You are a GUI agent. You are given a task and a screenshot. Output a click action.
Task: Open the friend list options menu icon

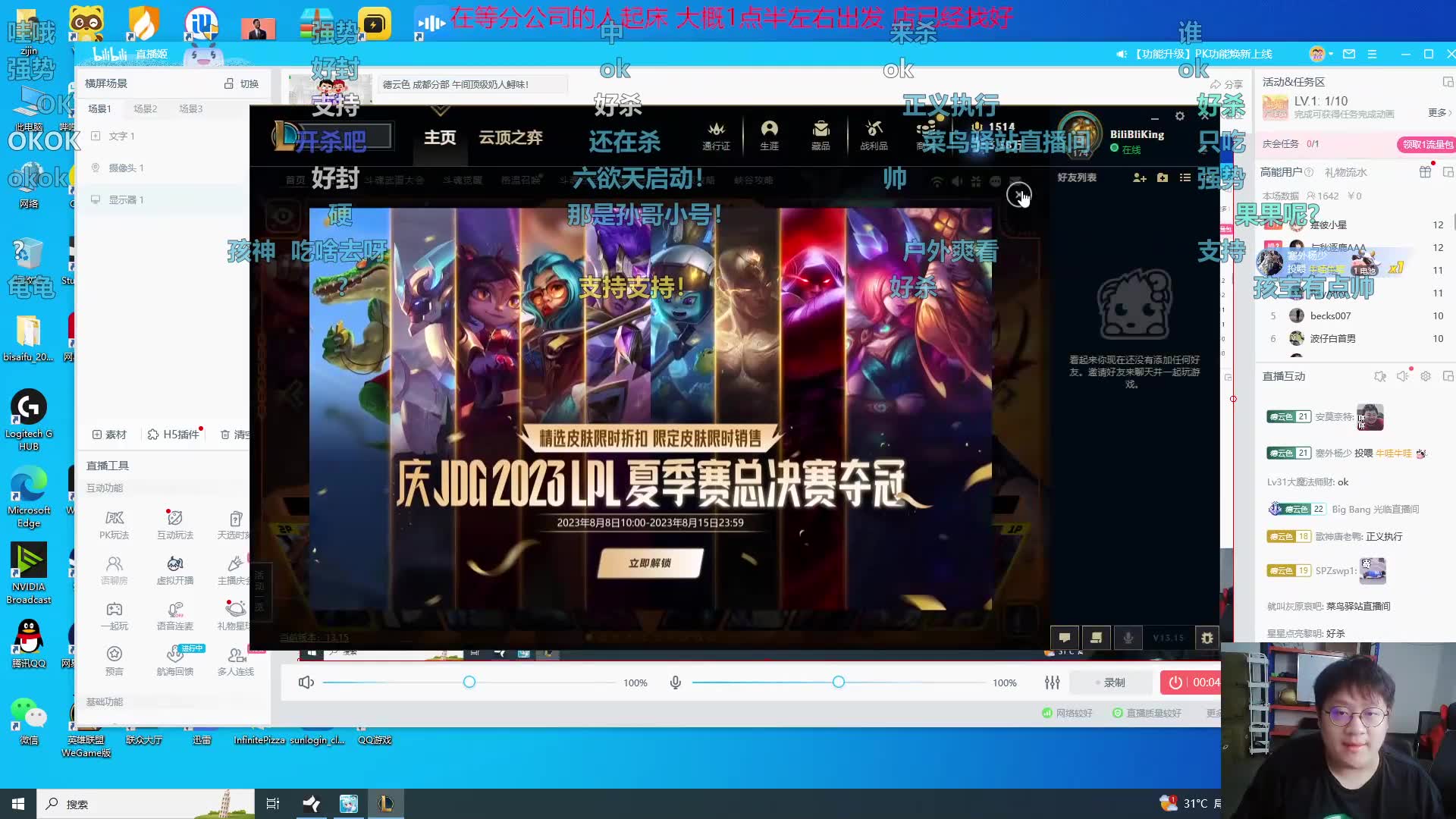(1185, 177)
